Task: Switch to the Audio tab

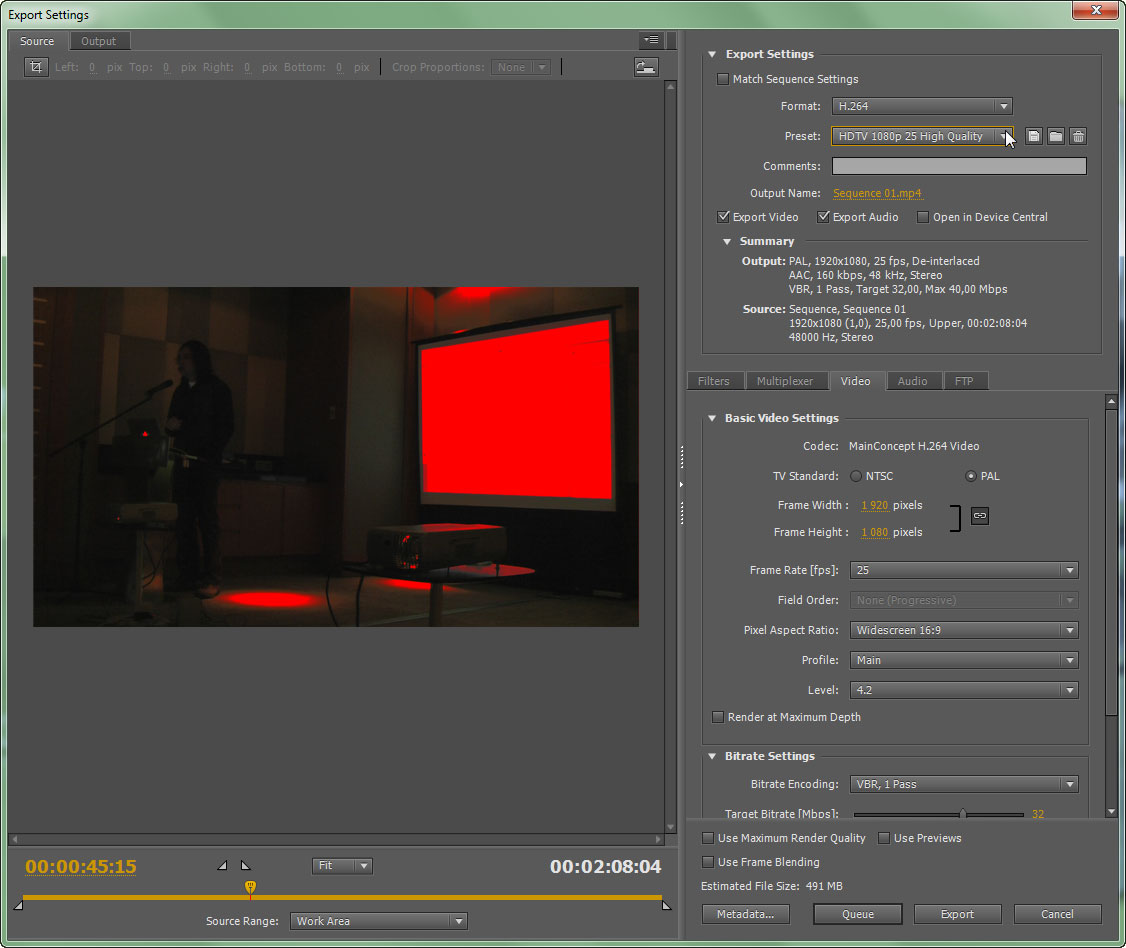Action: click(912, 381)
